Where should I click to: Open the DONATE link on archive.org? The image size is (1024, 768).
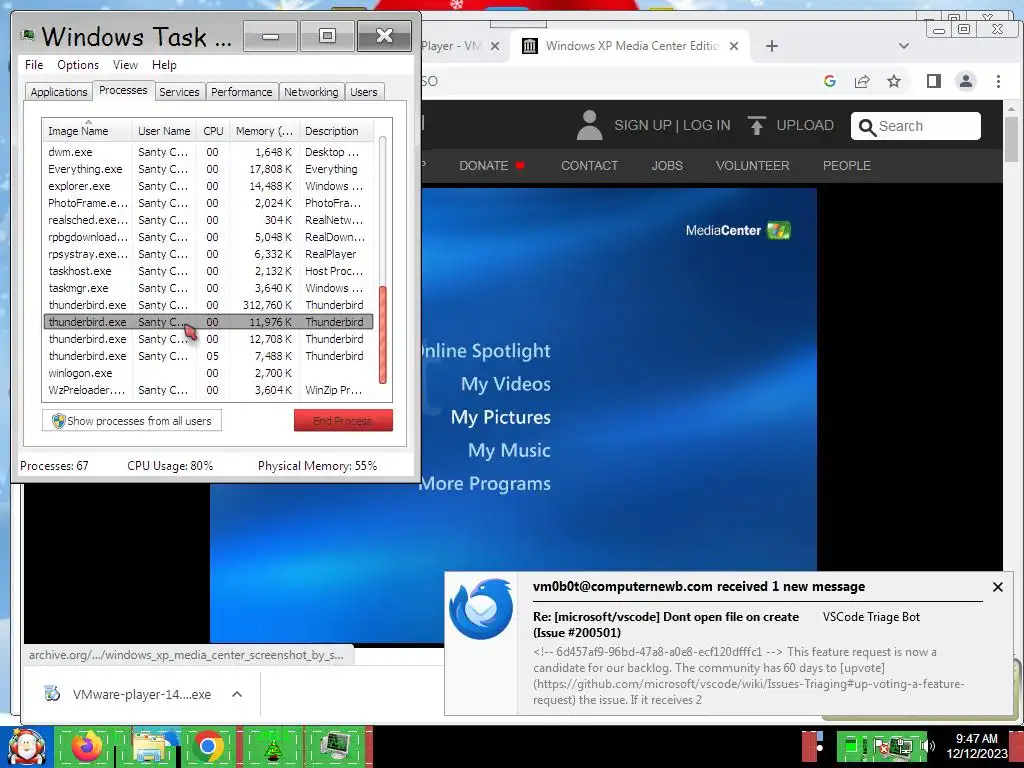coord(491,165)
